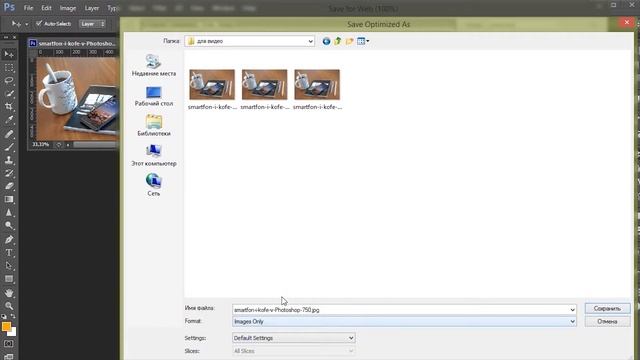The width and height of the screenshot is (640, 360).
Task: Select the Dodge tool
Action: point(9,225)
